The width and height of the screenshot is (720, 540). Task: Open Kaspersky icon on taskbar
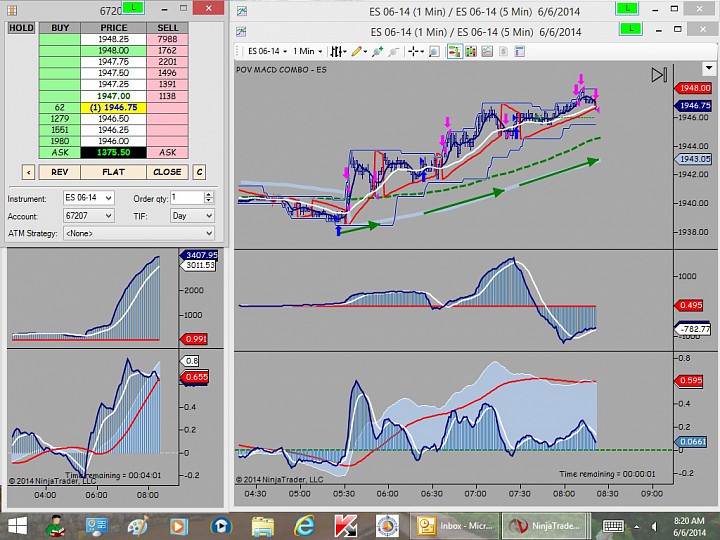[346, 526]
